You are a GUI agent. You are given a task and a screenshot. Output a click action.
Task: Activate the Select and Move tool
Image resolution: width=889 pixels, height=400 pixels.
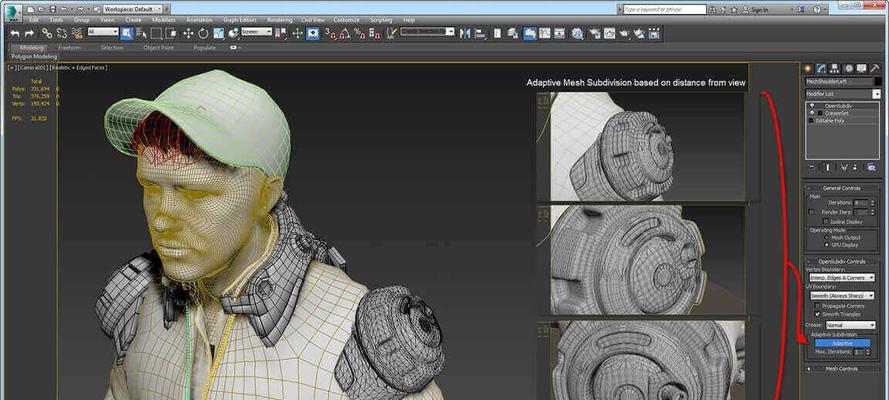(188, 33)
